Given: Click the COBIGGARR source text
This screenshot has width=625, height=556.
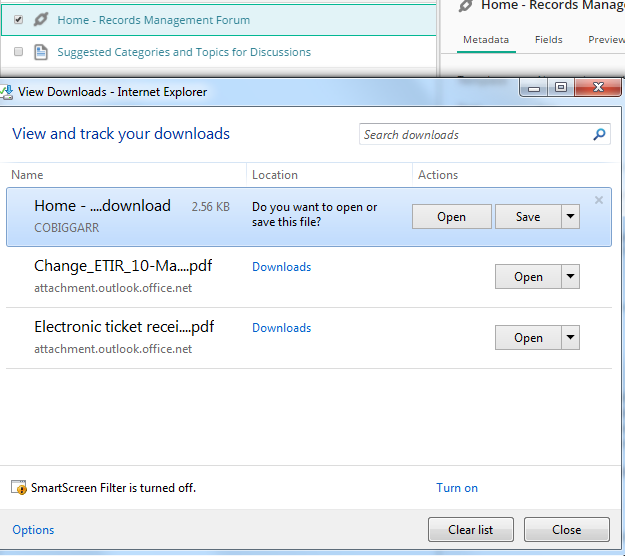Looking at the screenshot, I should click(67, 228).
